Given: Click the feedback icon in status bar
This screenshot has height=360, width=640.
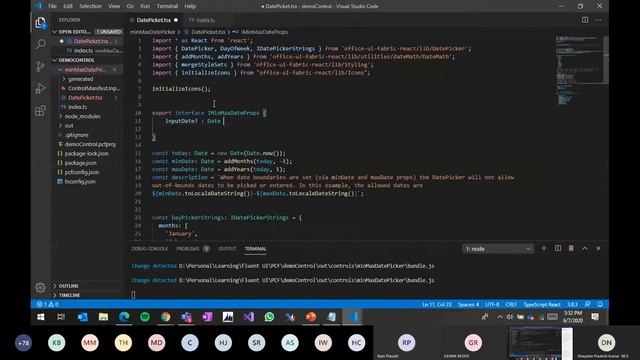Looking at the screenshot, I should (587, 304).
